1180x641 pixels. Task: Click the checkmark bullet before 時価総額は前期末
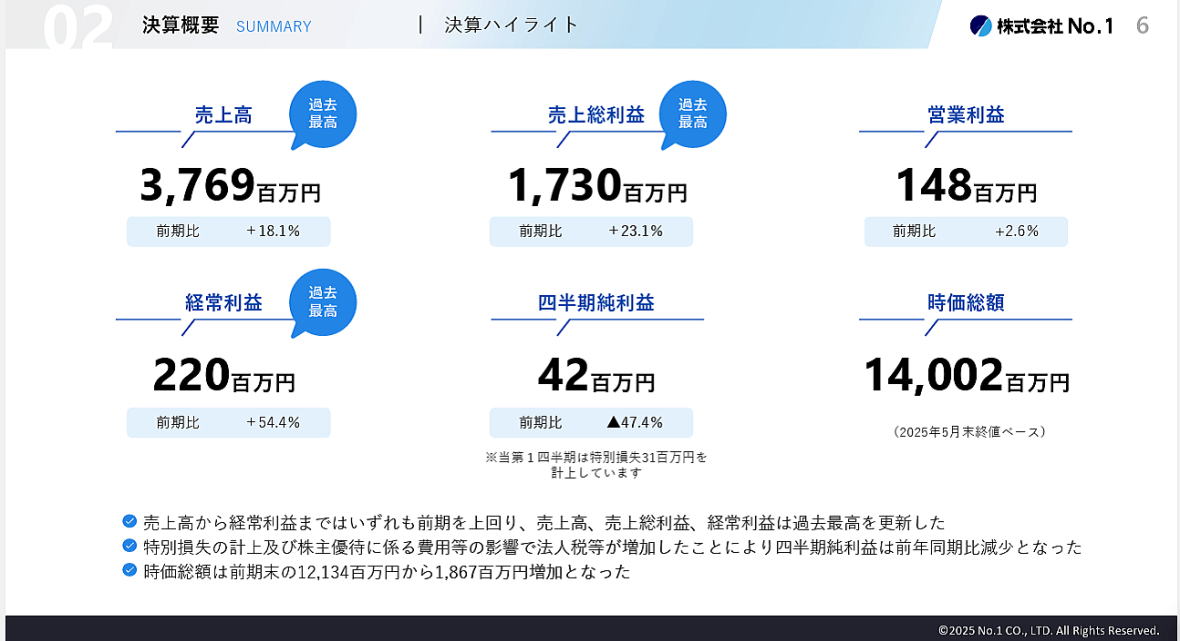point(129,570)
